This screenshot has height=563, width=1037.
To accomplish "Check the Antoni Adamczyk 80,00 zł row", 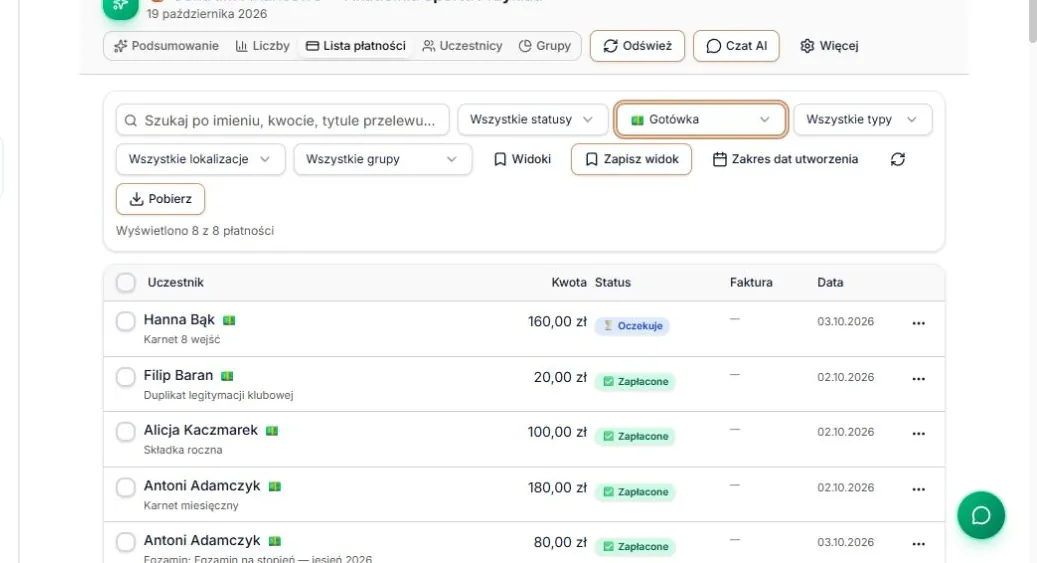I will [x=126, y=542].
